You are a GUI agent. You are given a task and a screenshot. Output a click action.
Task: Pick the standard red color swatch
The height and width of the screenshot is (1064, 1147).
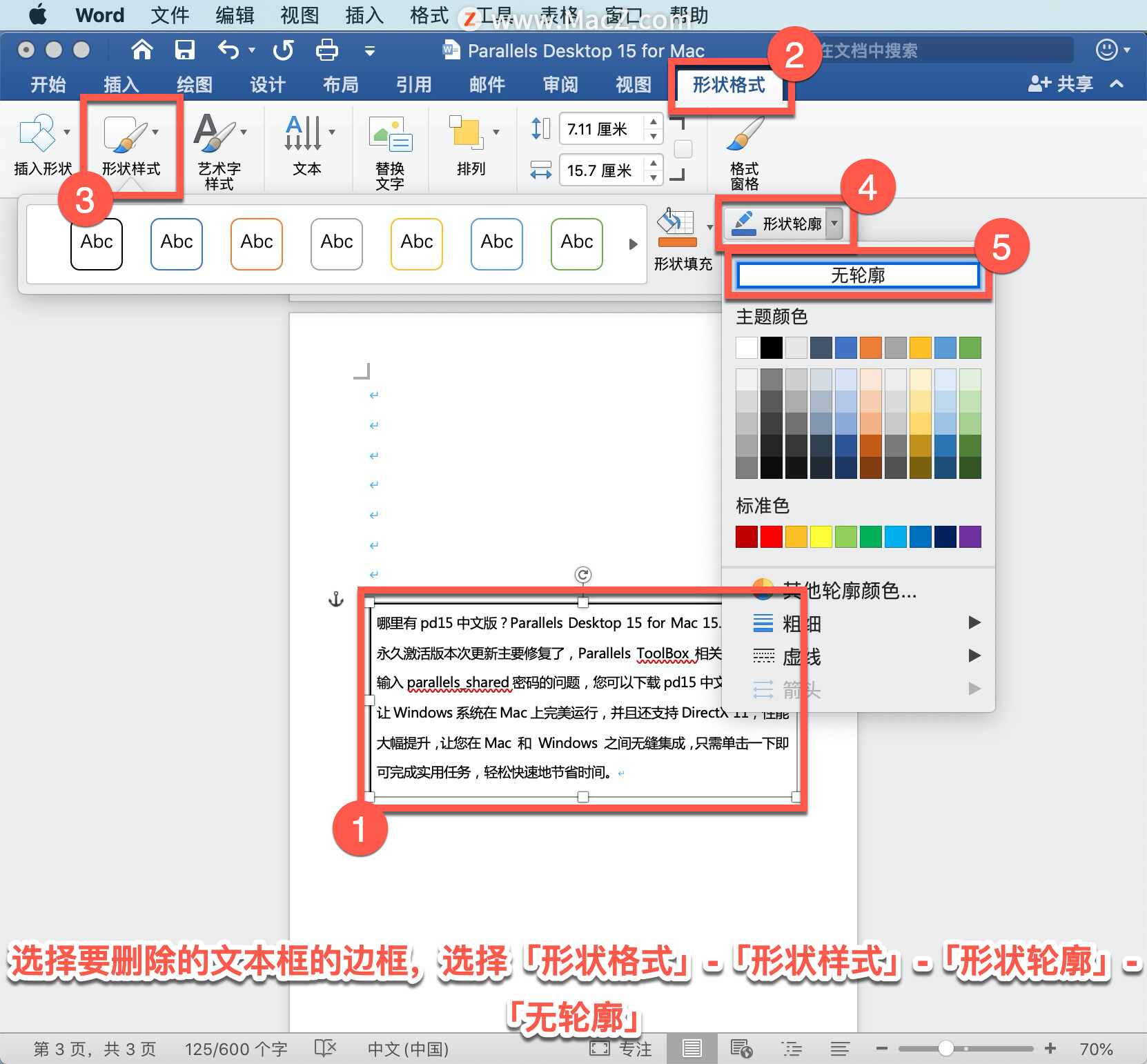[772, 536]
